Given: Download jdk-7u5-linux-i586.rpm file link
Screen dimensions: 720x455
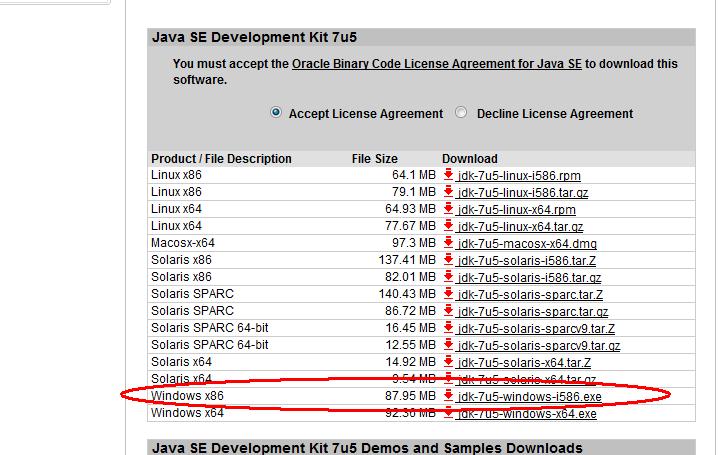Looking at the screenshot, I should (519, 175).
